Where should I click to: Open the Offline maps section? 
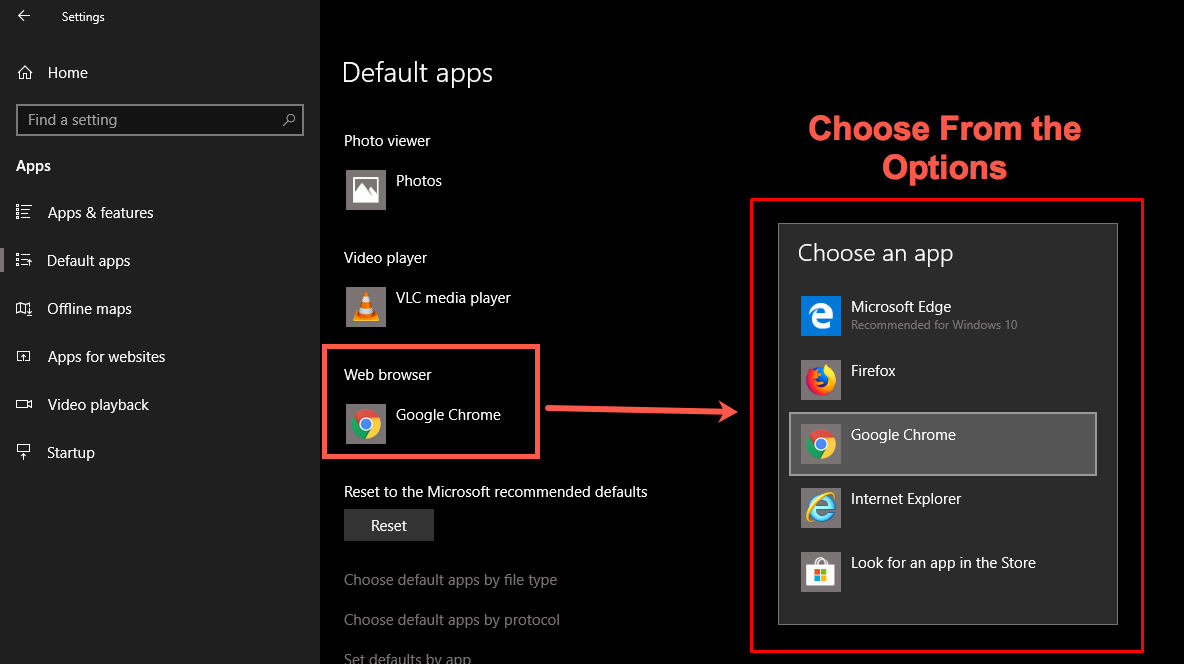[89, 308]
